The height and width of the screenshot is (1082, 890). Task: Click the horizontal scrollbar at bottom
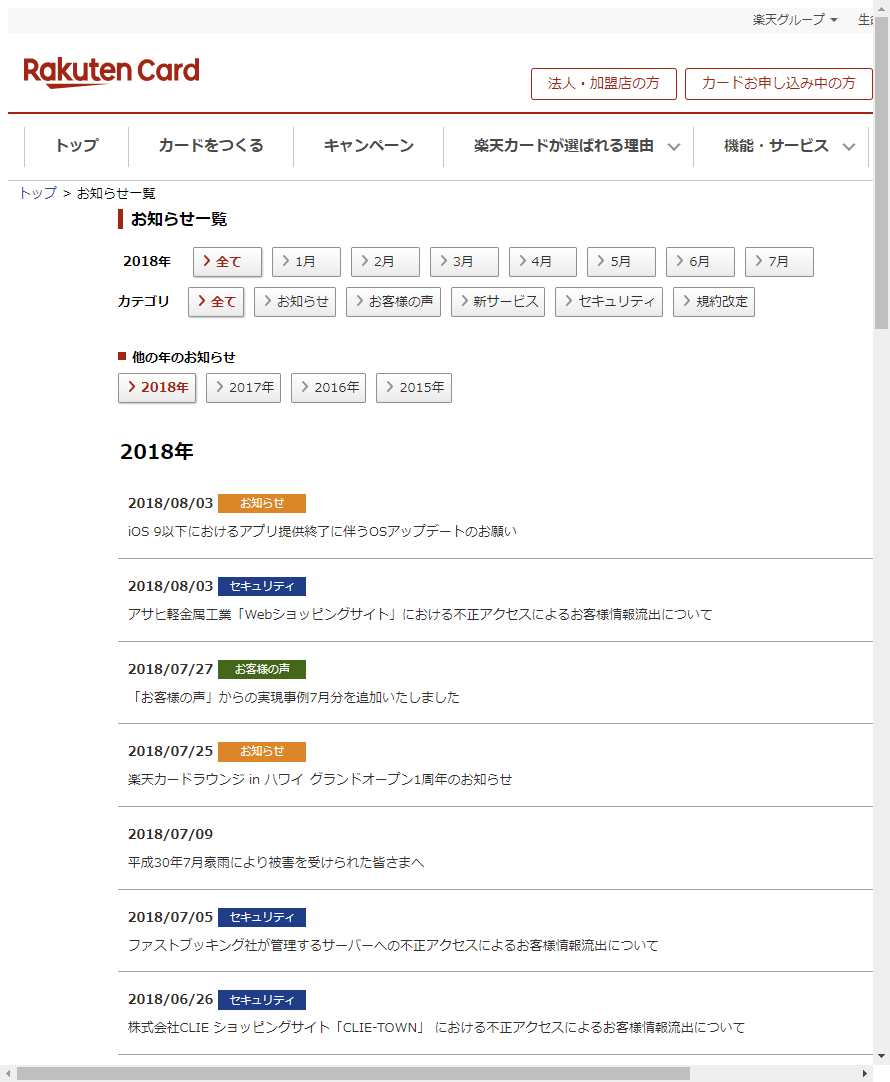[x=350, y=1073]
